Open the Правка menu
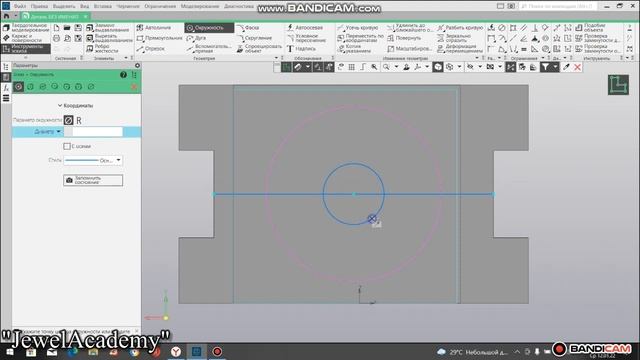This screenshot has width=640, height=360. 39,6
